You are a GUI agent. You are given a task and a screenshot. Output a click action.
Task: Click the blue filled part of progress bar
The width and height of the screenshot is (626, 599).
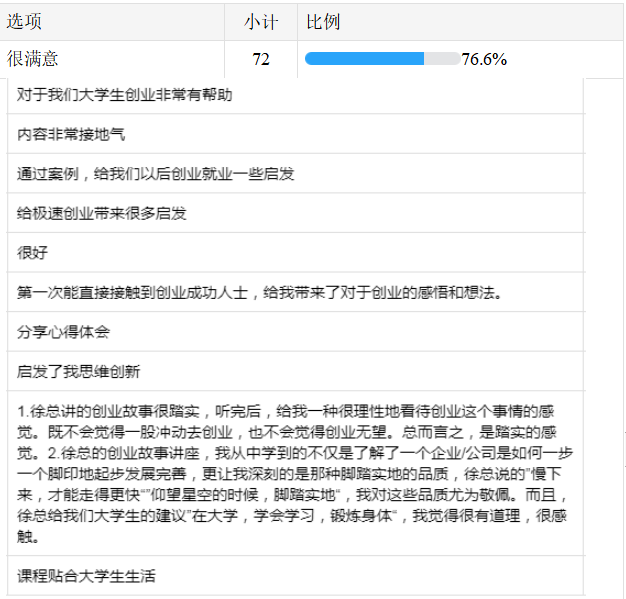pos(364,59)
